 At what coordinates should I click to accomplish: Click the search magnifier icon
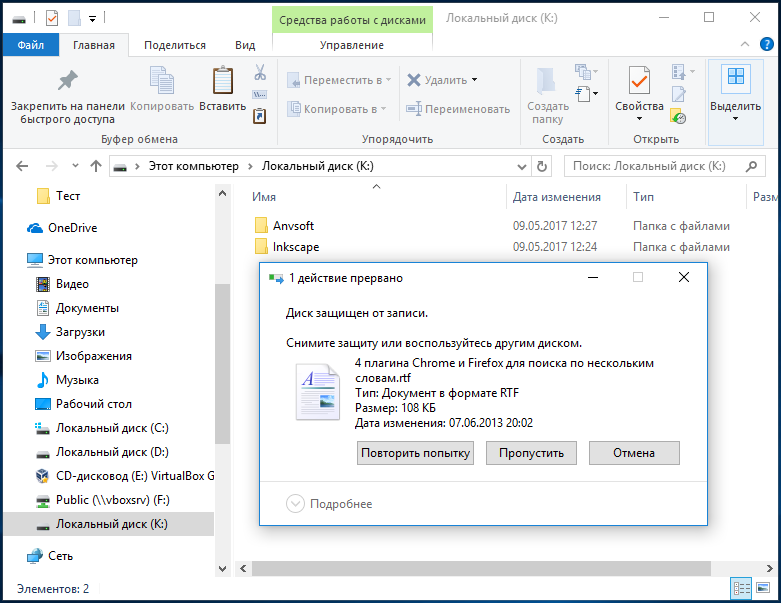coord(751,166)
